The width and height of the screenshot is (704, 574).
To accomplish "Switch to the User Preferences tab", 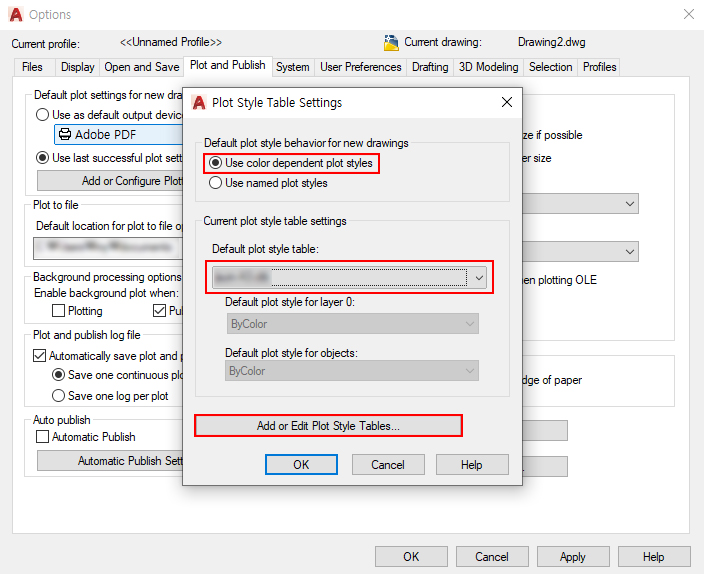I will pos(361,67).
